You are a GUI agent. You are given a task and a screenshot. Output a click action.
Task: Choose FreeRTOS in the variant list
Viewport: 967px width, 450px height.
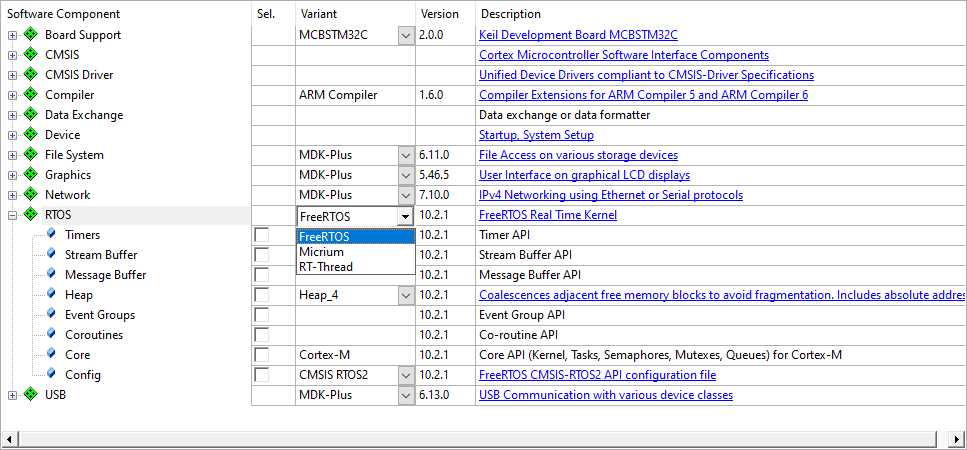355,237
